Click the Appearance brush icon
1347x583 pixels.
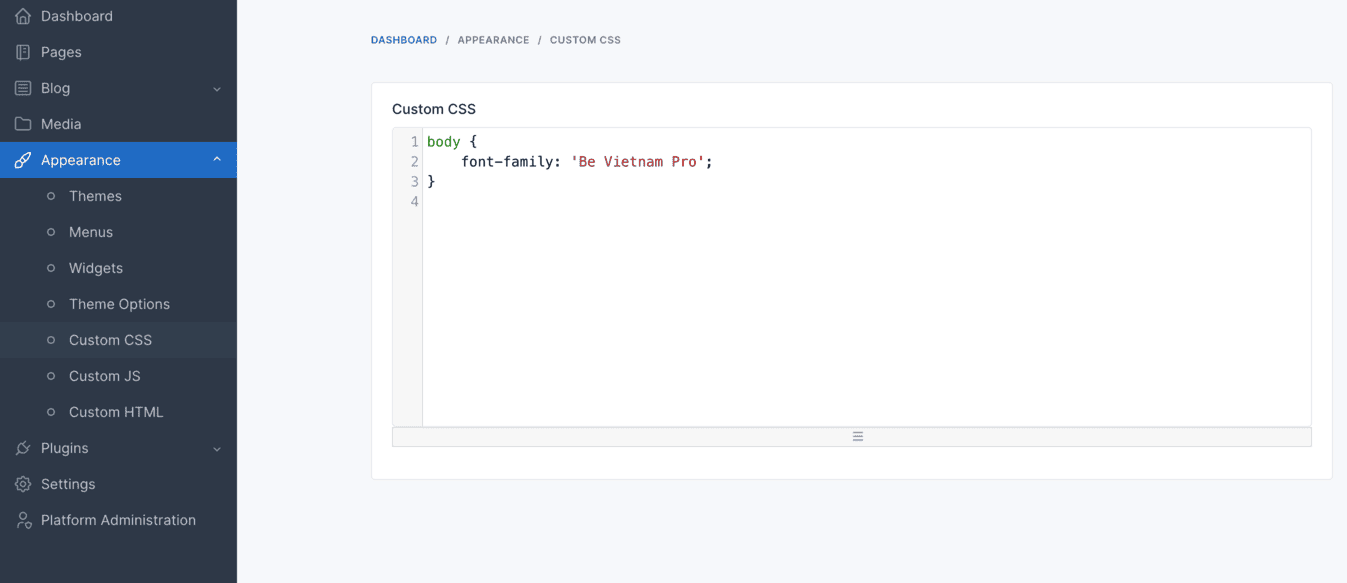click(x=22, y=159)
